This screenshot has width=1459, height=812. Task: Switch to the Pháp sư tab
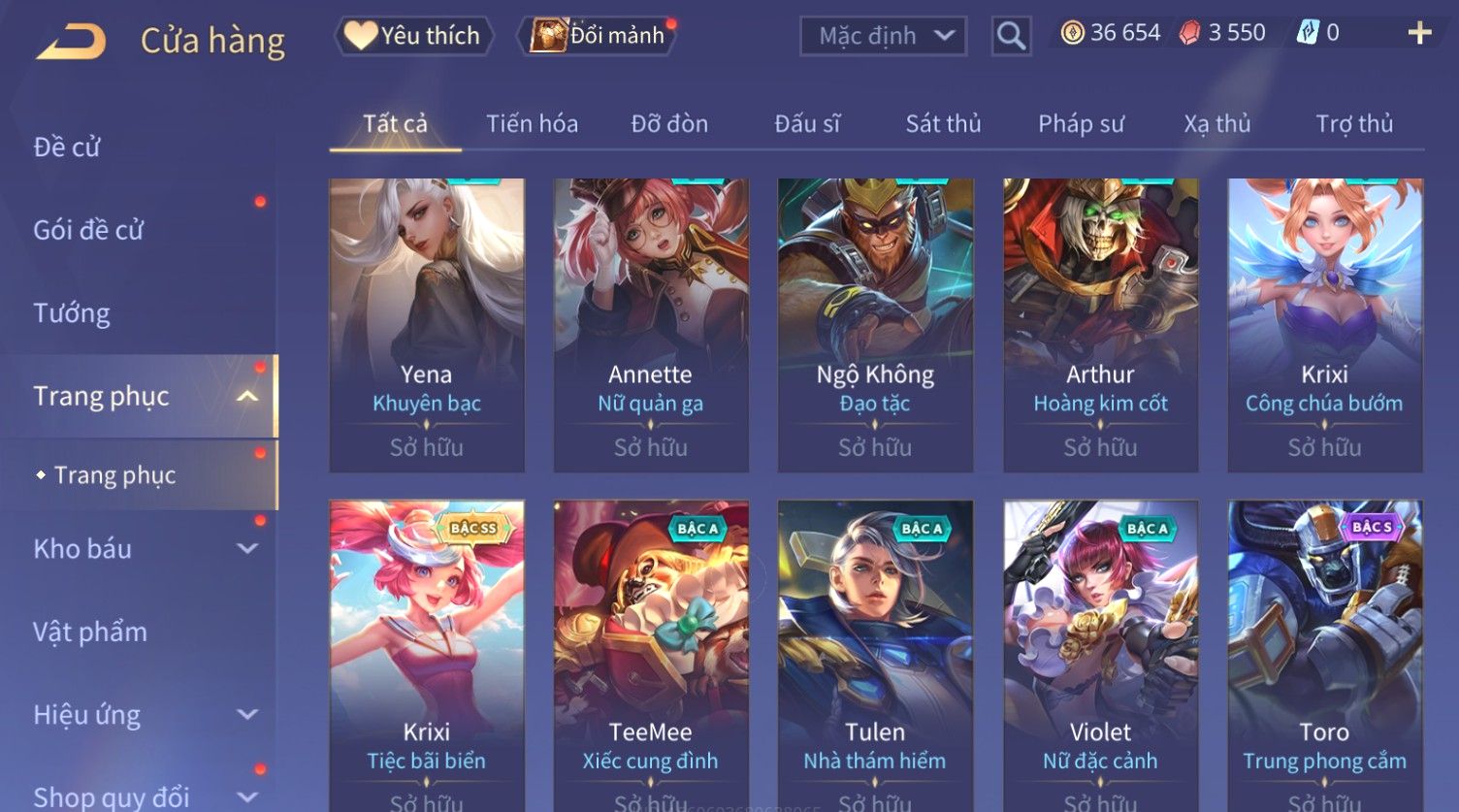pyautogui.click(x=1081, y=124)
